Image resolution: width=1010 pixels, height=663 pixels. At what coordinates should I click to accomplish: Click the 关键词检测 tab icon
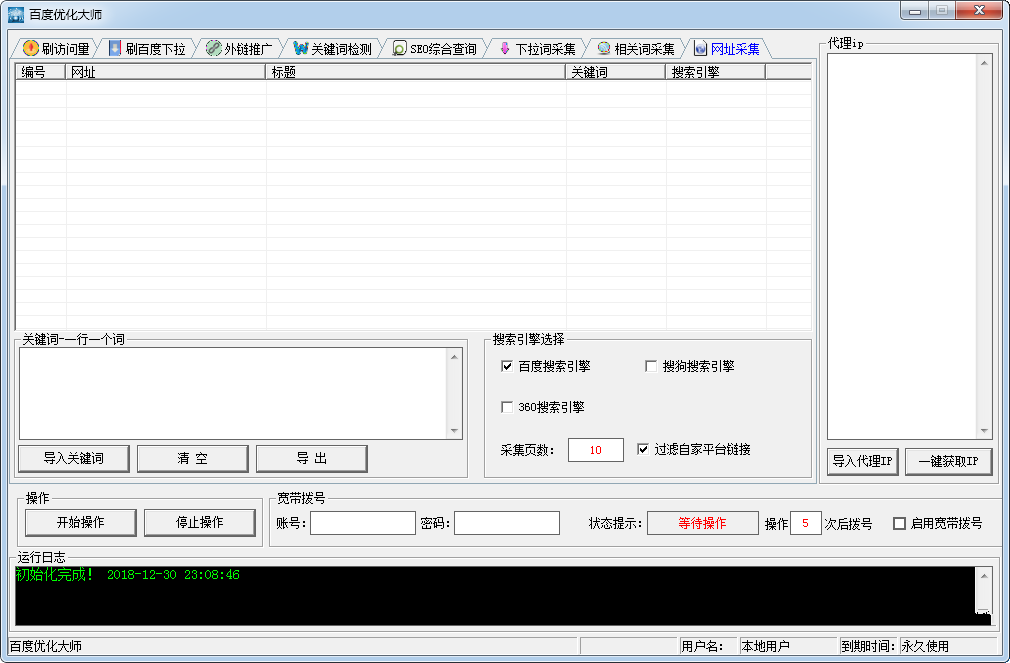(x=300, y=48)
